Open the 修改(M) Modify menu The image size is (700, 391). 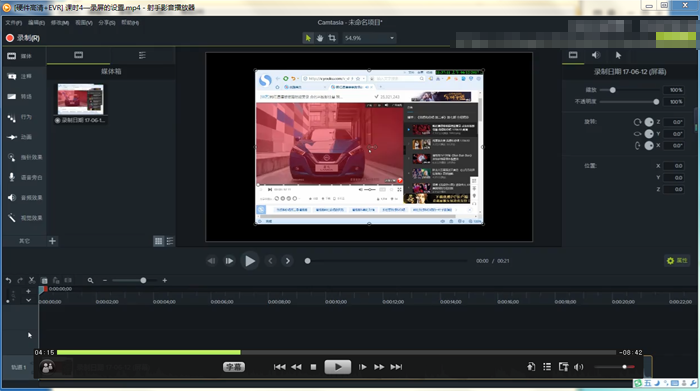point(59,22)
